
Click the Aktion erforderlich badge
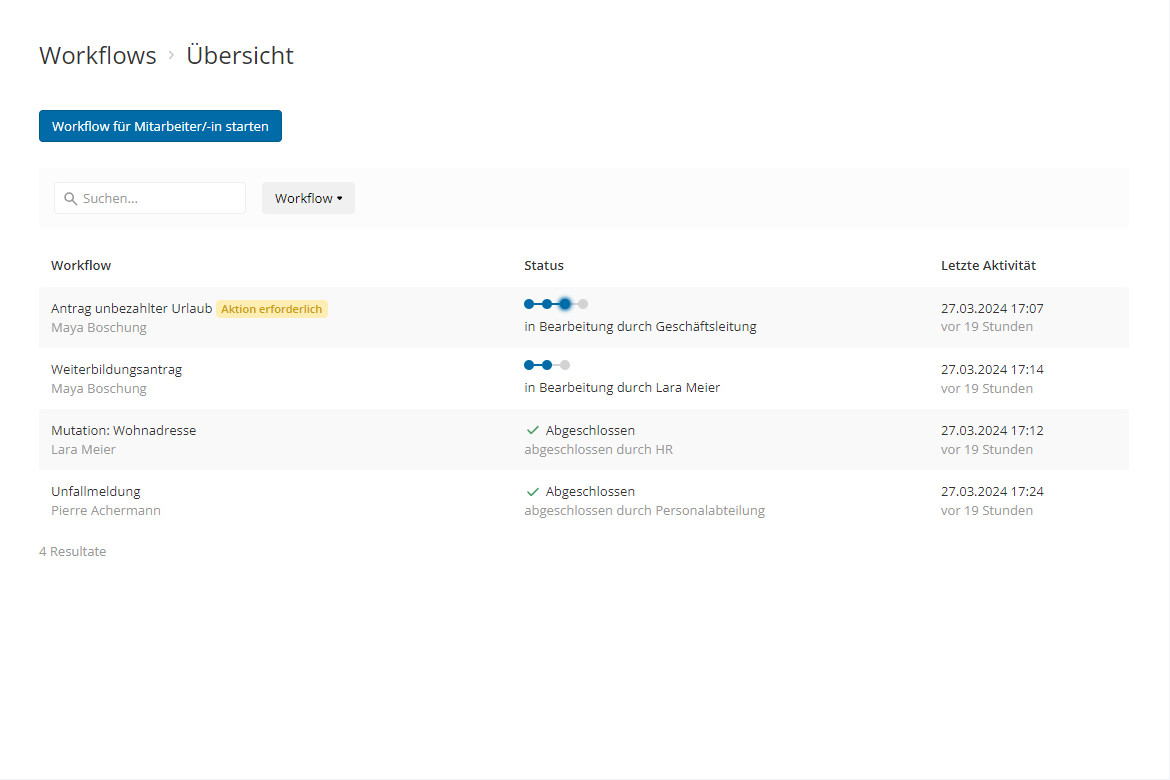click(272, 309)
